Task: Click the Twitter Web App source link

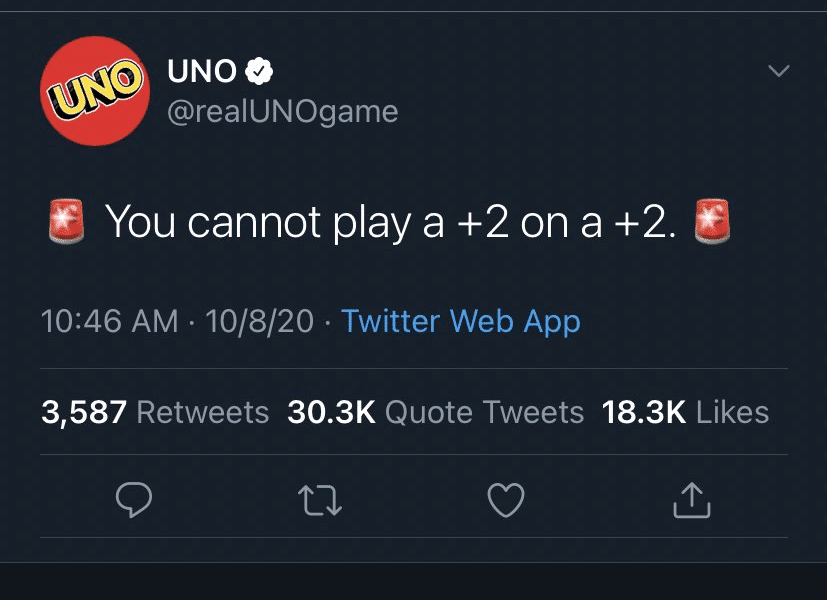Action: coord(460,322)
